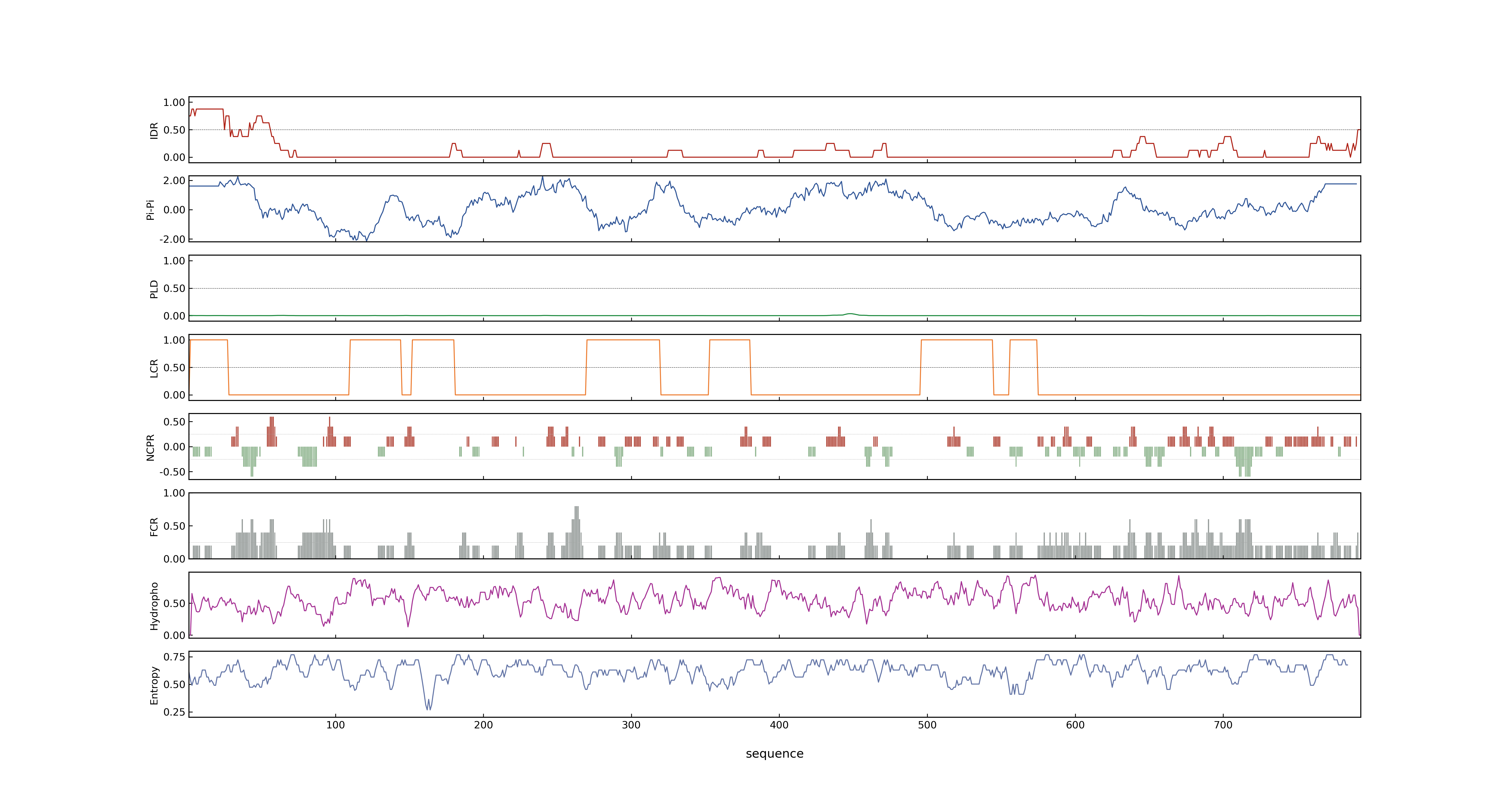Click the 2.00 tick on the Pi-Pi axis
The image size is (1512, 806).
click(174, 181)
